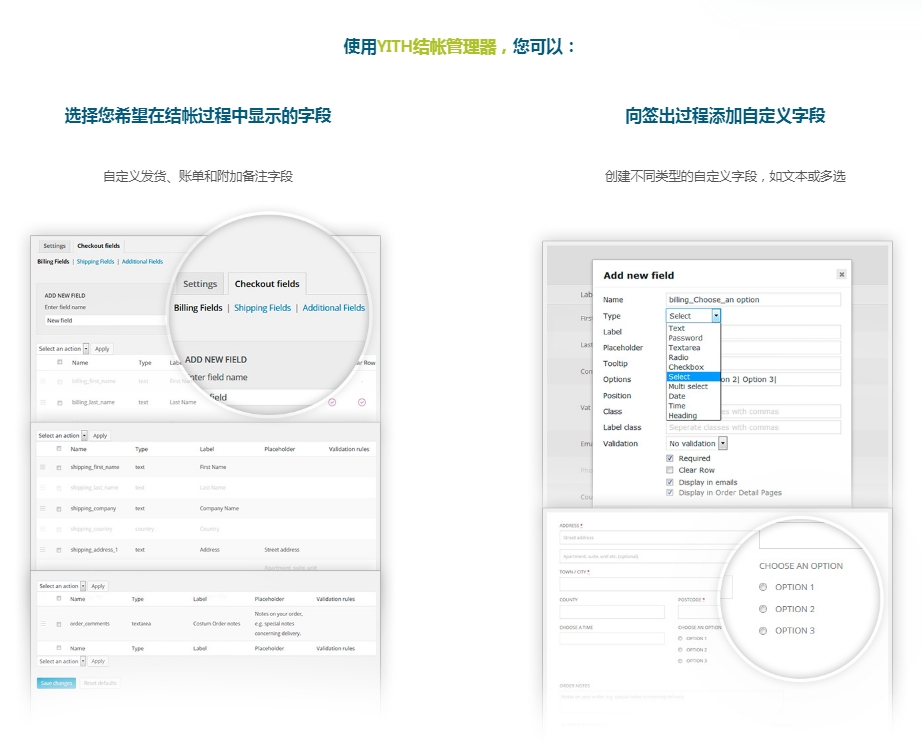Open the No validation dropdown
The height and width of the screenshot is (747, 922).
[697, 443]
